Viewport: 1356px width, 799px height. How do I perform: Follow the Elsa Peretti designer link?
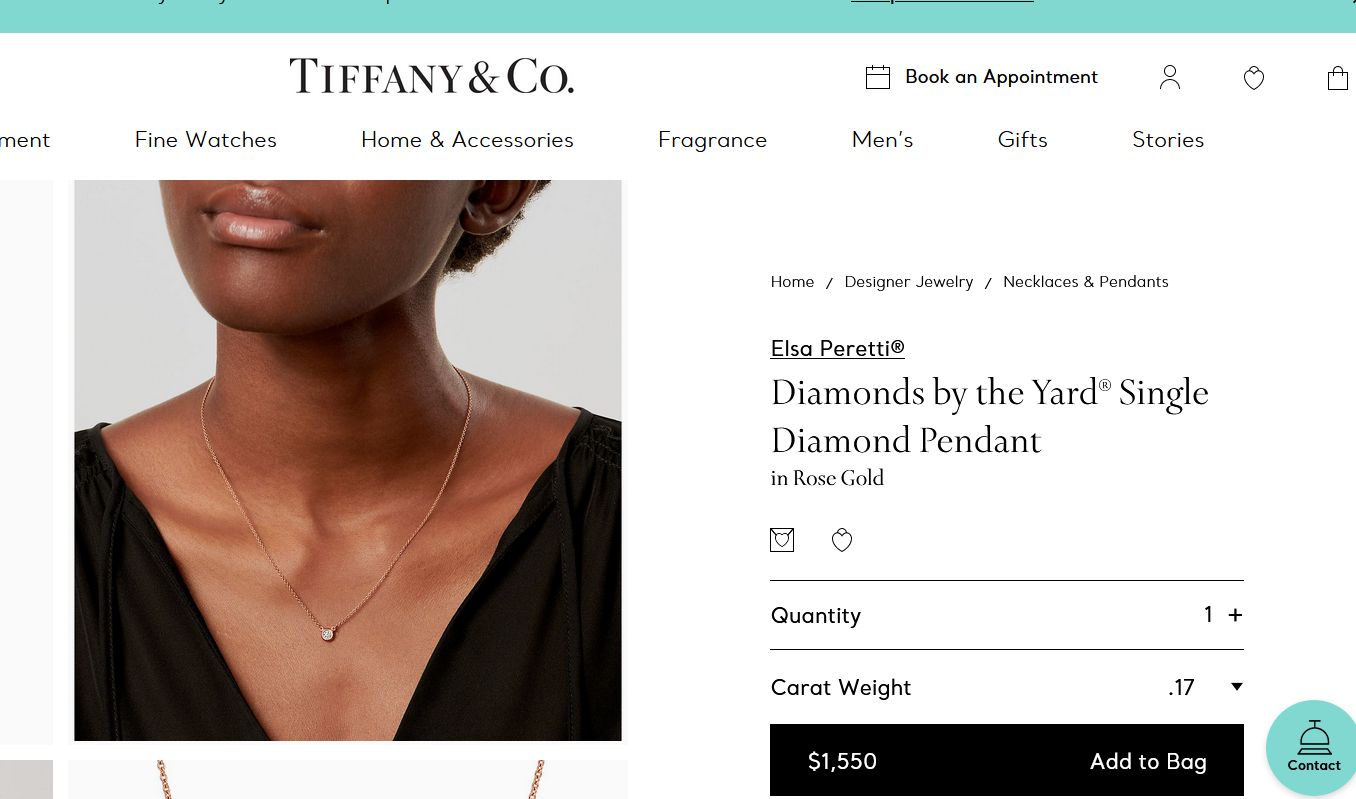pyautogui.click(x=837, y=348)
